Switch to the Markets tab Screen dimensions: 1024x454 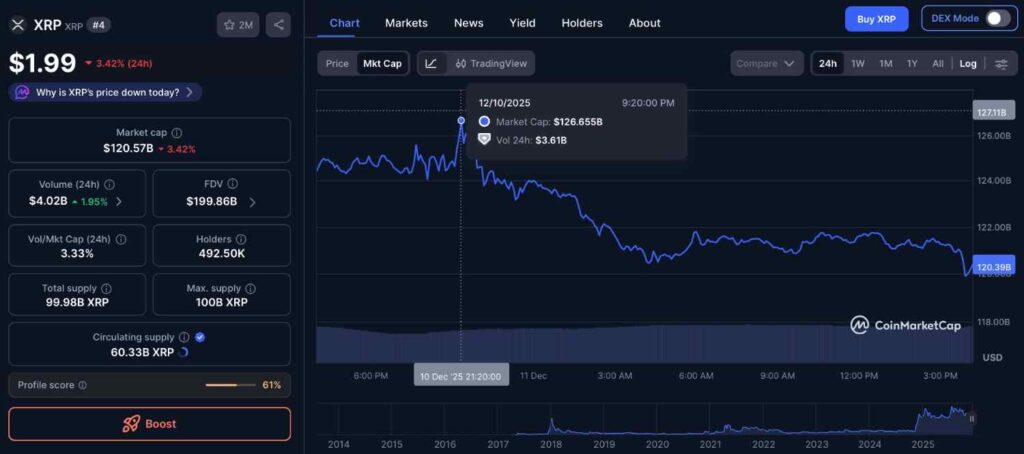pos(406,23)
